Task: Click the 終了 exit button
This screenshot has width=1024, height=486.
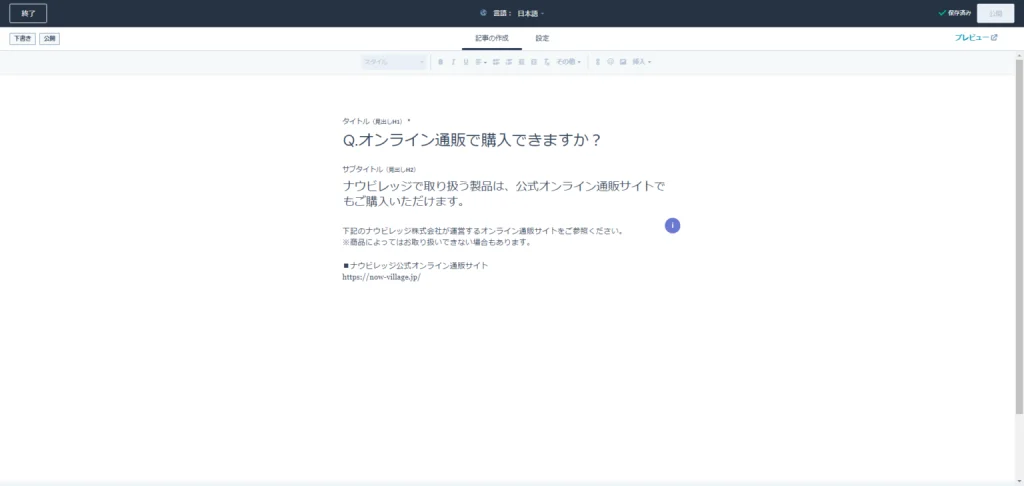Action: (x=28, y=13)
